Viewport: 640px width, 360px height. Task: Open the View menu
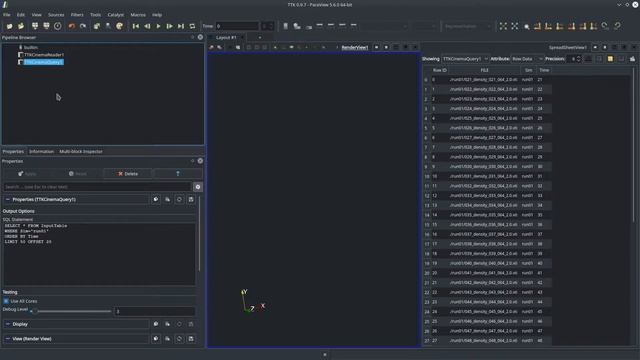[x=36, y=15]
